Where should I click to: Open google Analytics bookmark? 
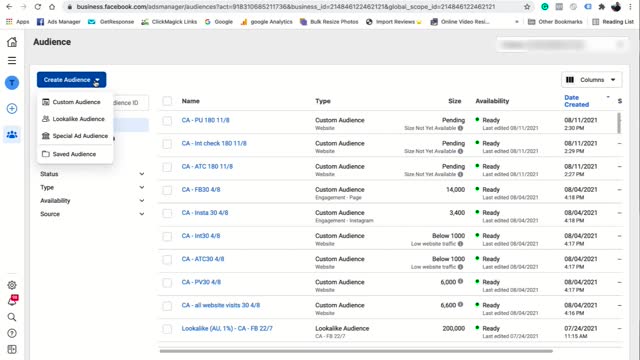(267, 22)
